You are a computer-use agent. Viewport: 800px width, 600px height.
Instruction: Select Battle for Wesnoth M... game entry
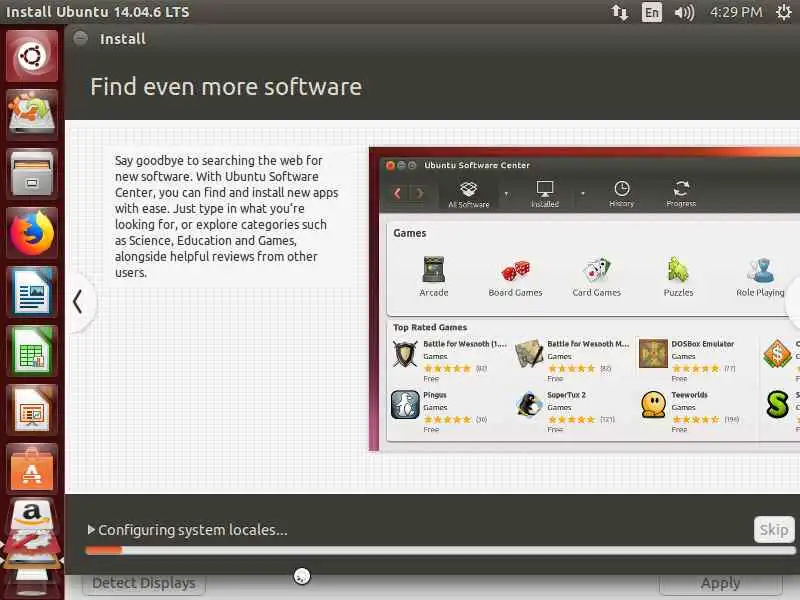pyautogui.click(x=572, y=360)
